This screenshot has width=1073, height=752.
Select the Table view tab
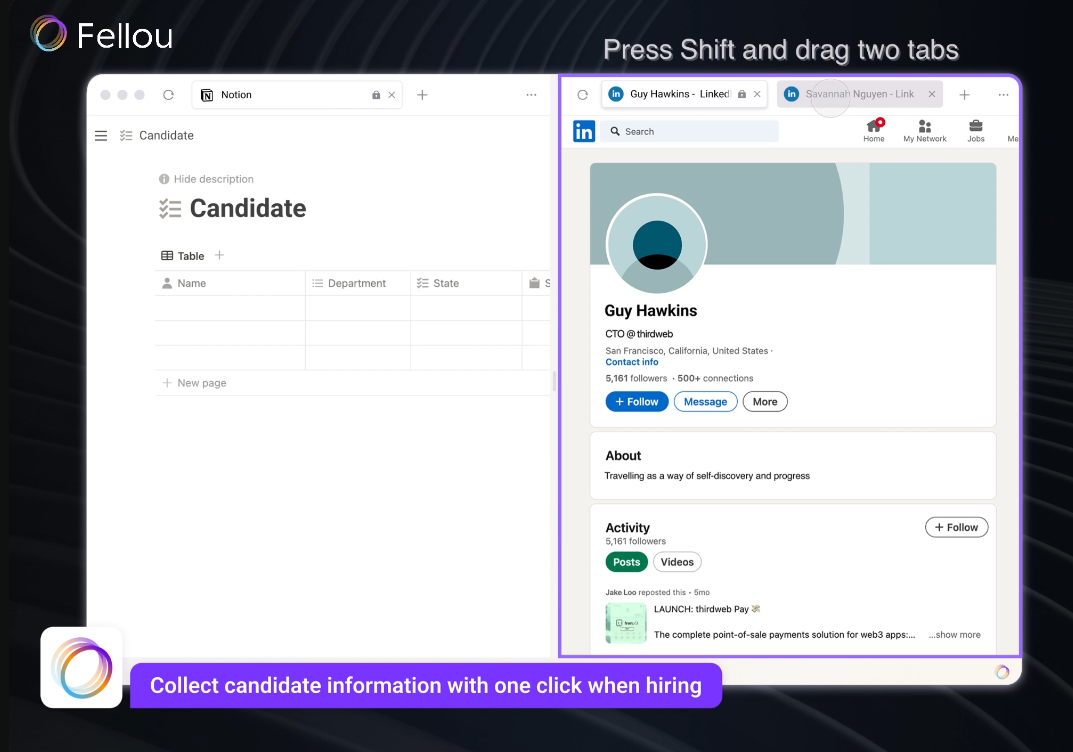(x=183, y=256)
